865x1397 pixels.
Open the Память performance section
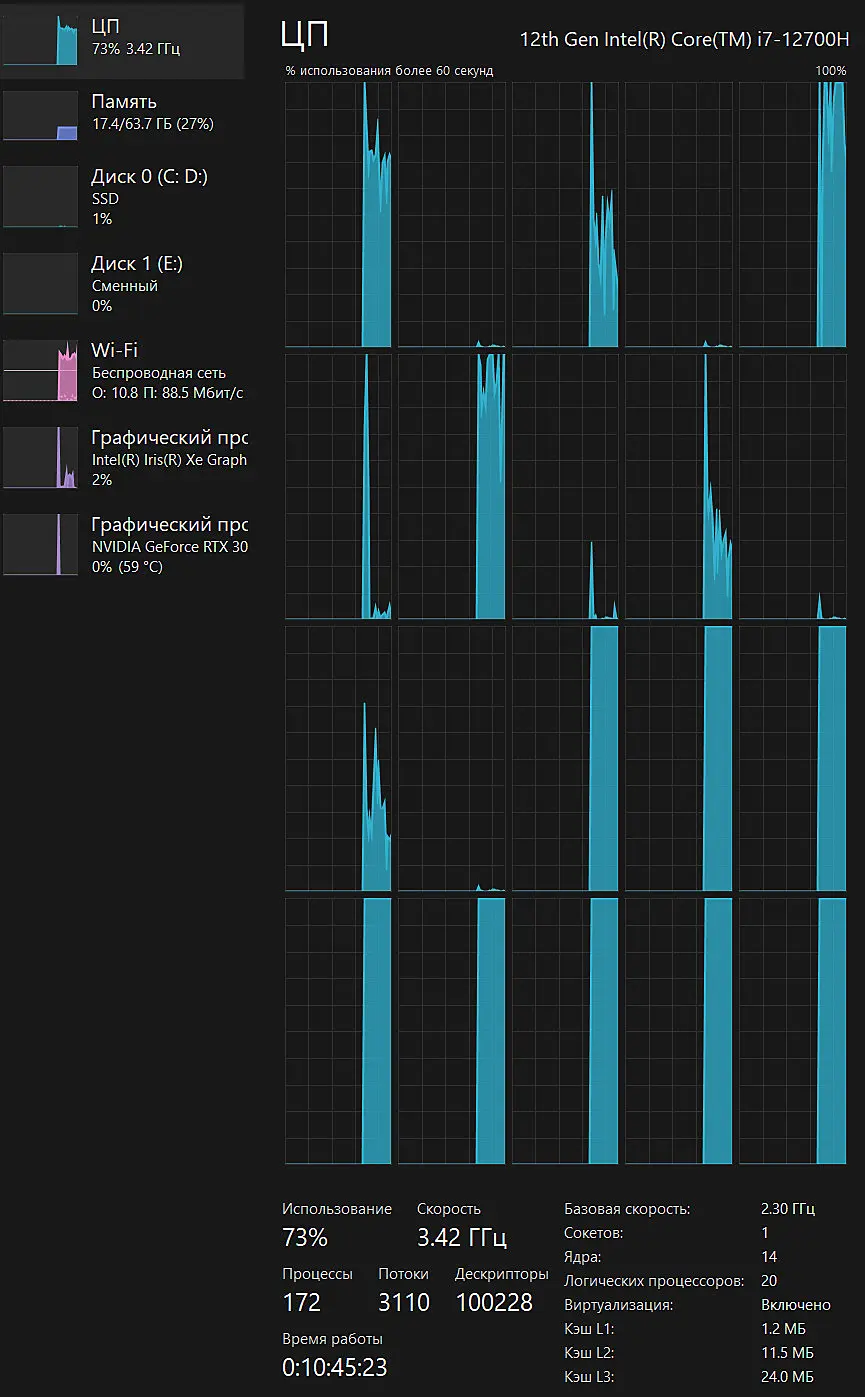point(122,114)
